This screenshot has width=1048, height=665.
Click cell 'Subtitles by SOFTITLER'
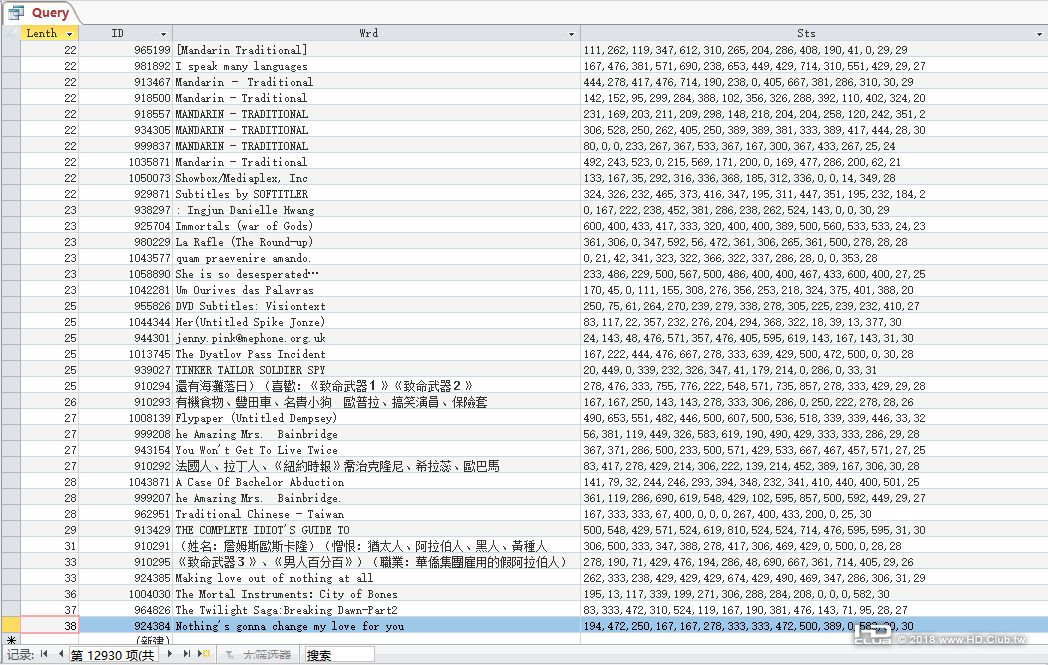click(x=376, y=194)
